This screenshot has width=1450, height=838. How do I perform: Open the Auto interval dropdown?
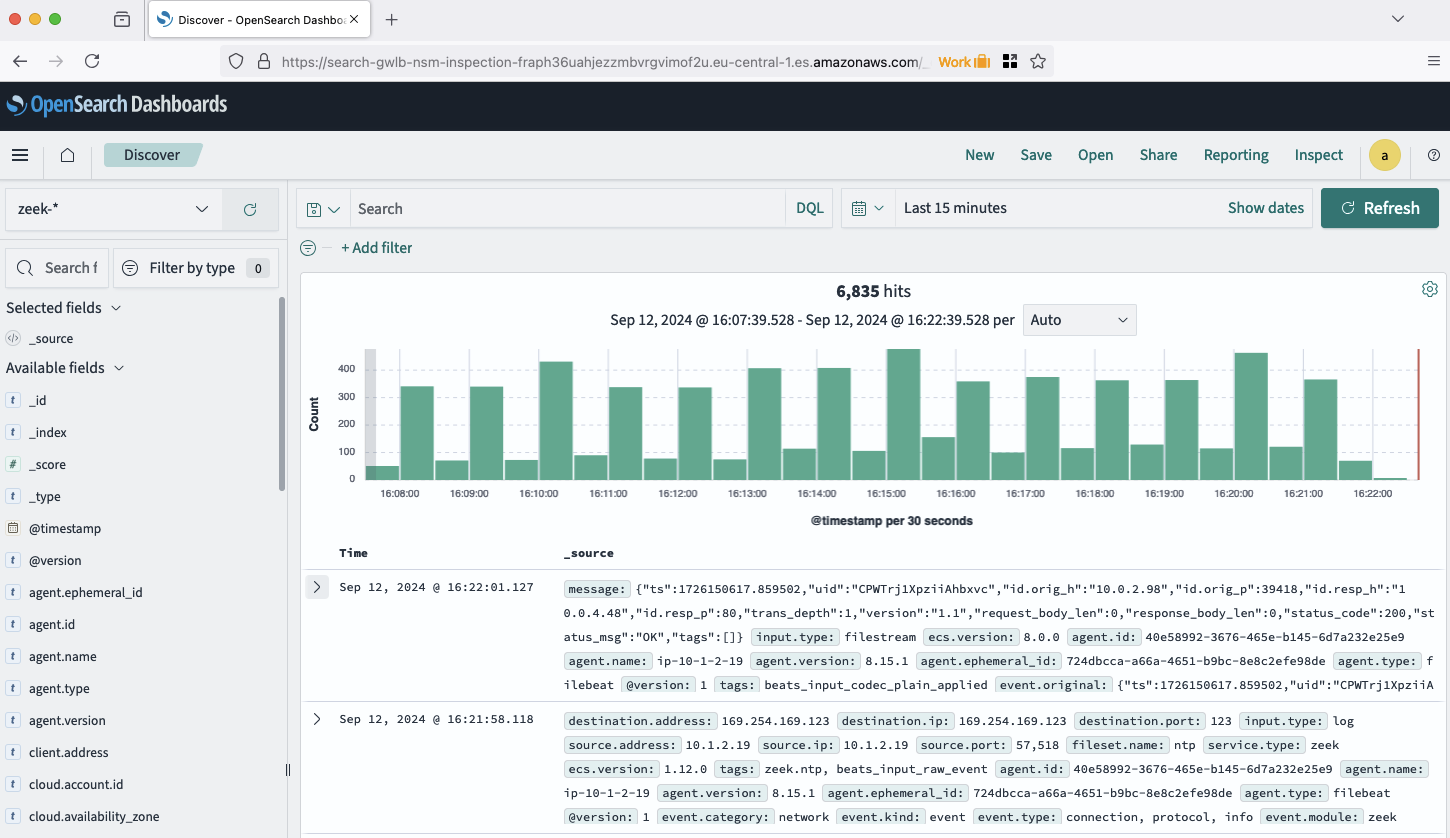pos(1079,319)
